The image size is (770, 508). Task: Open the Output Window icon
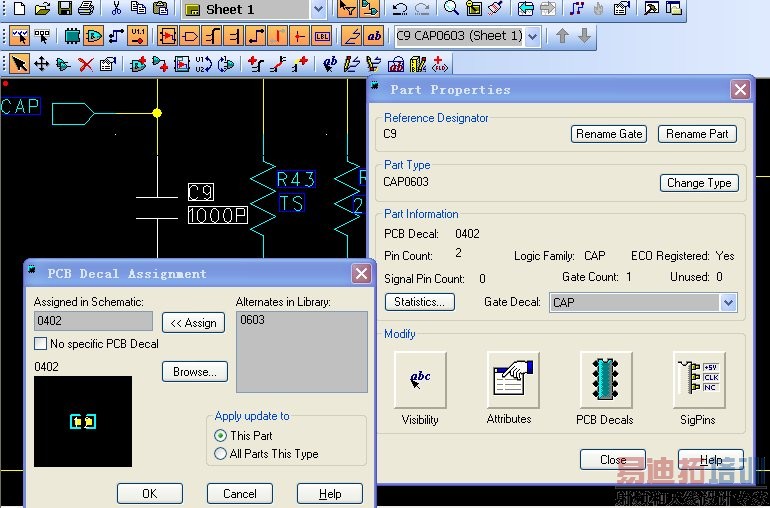pyautogui.click(x=652, y=8)
